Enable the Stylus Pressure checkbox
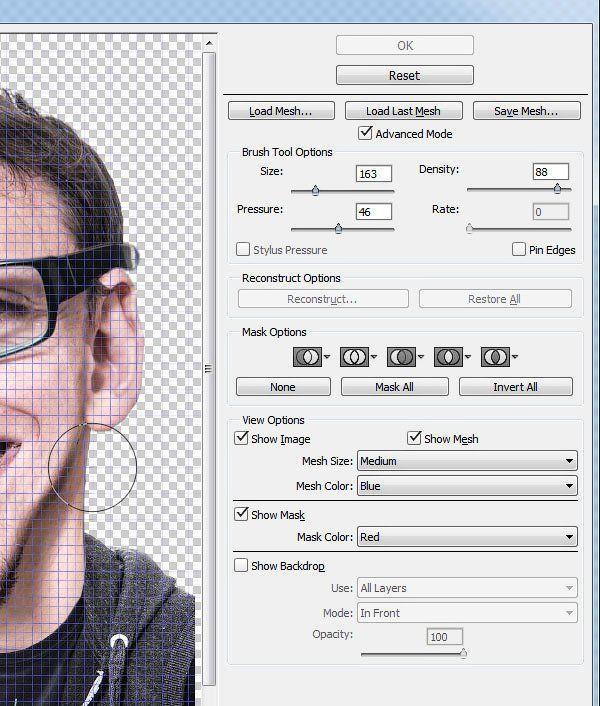This screenshot has height=706, width=600. click(243, 249)
